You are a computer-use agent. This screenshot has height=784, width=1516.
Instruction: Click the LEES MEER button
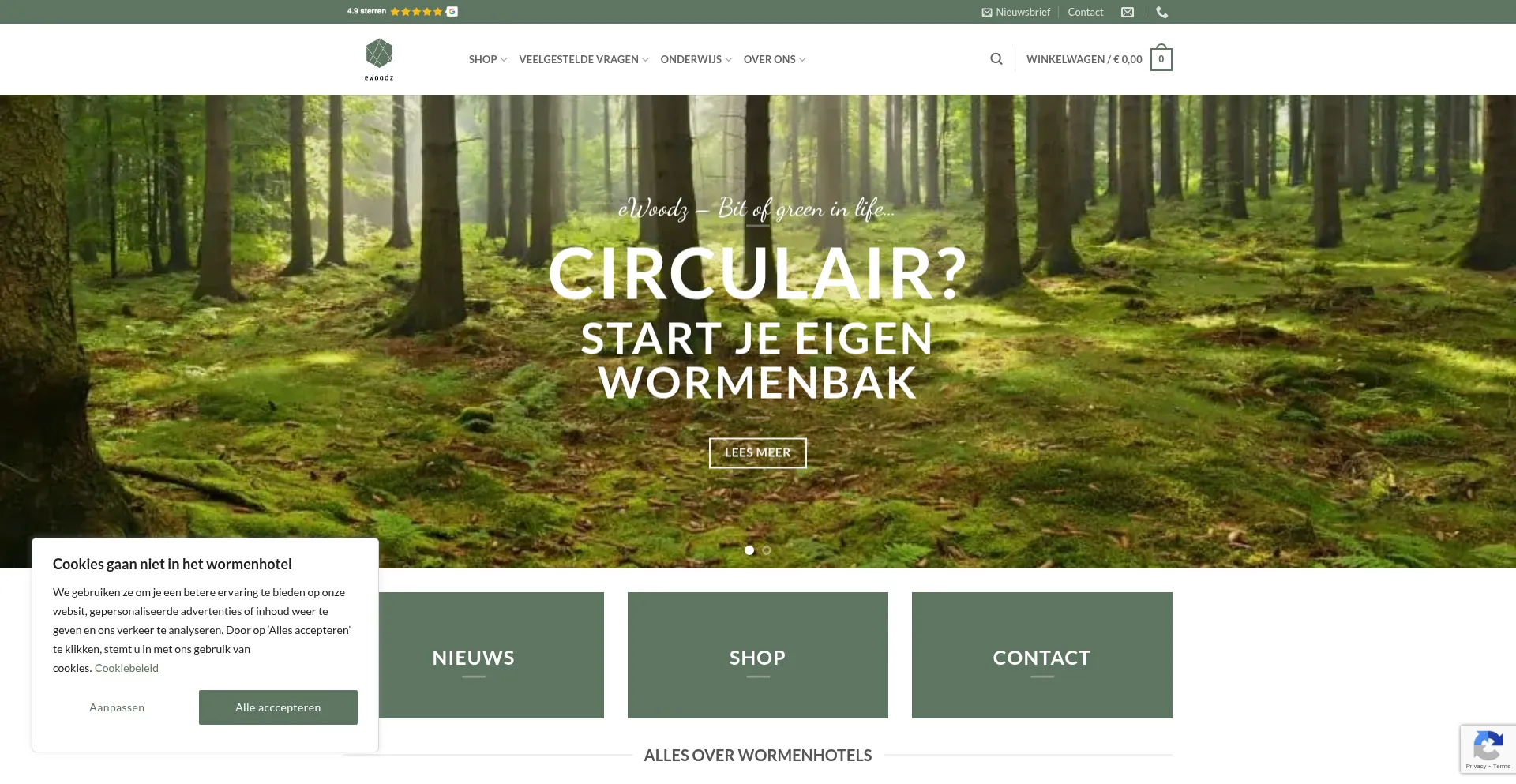[x=758, y=452]
